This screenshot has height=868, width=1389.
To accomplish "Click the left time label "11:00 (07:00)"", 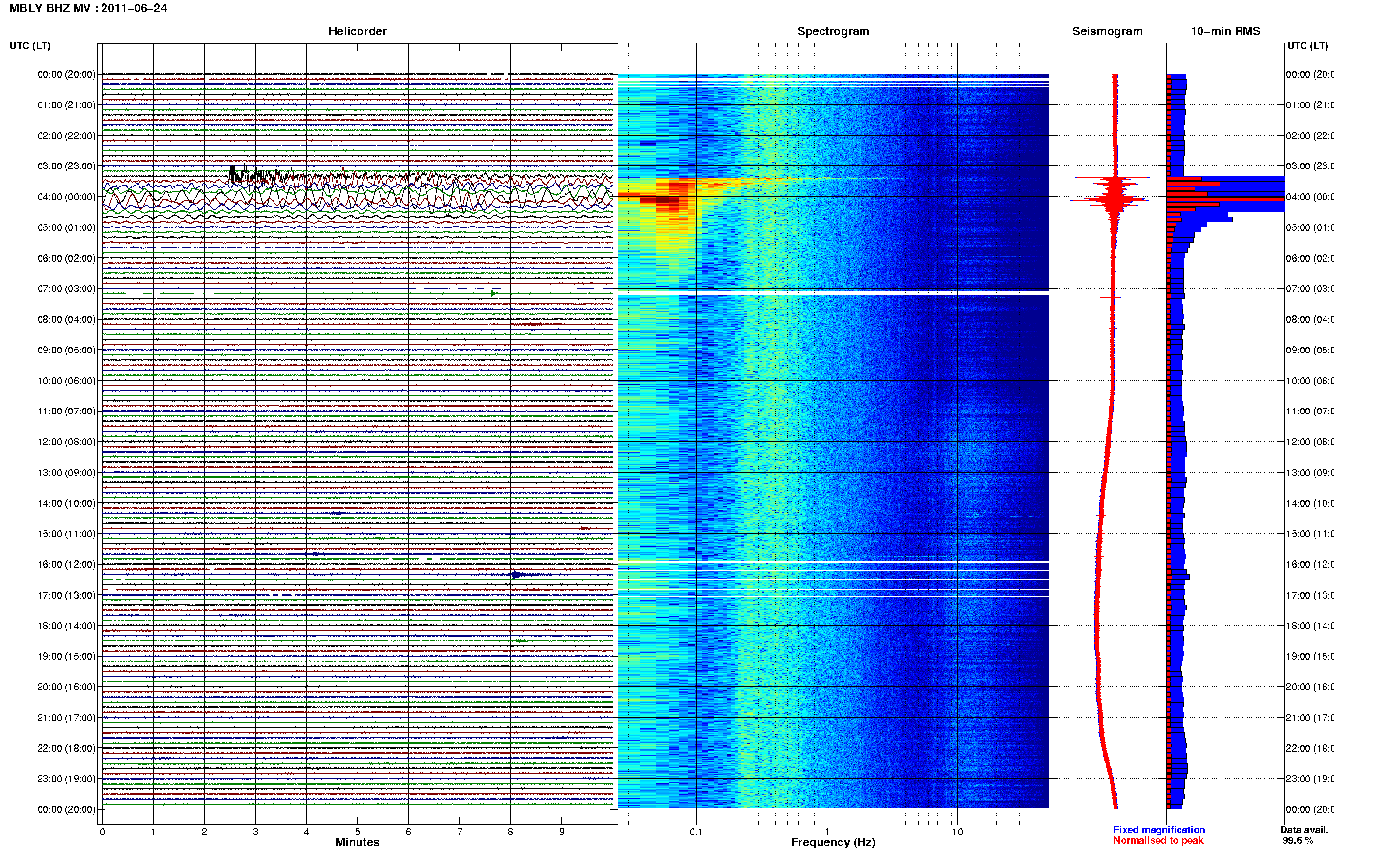I will [x=66, y=412].
